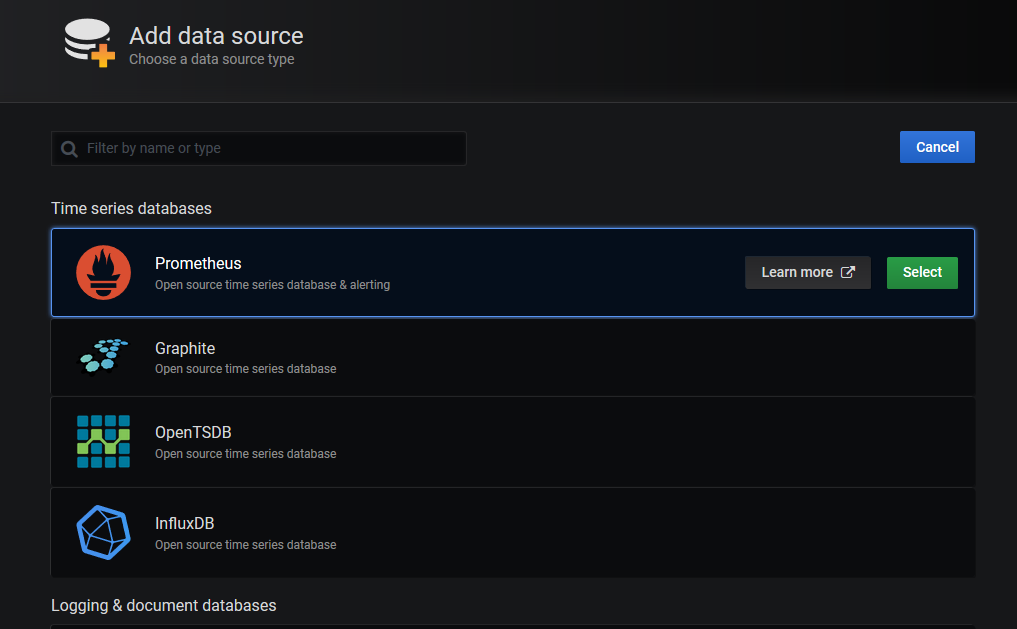Choose the Graphite data source name
The height and width of the screenshot is (629, 1017).
pos(185,348)
